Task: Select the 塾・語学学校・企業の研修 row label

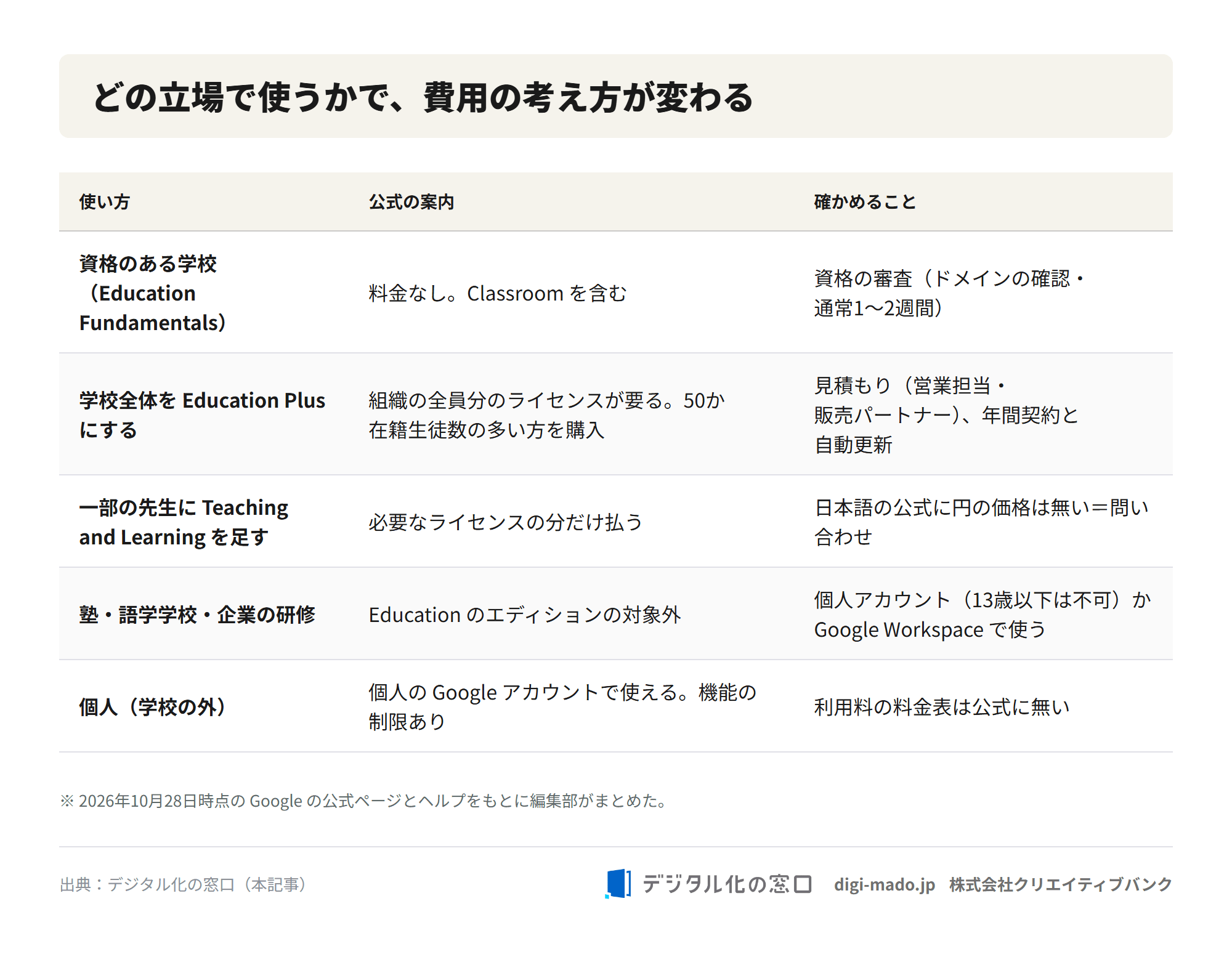Action: click(197, 615)
